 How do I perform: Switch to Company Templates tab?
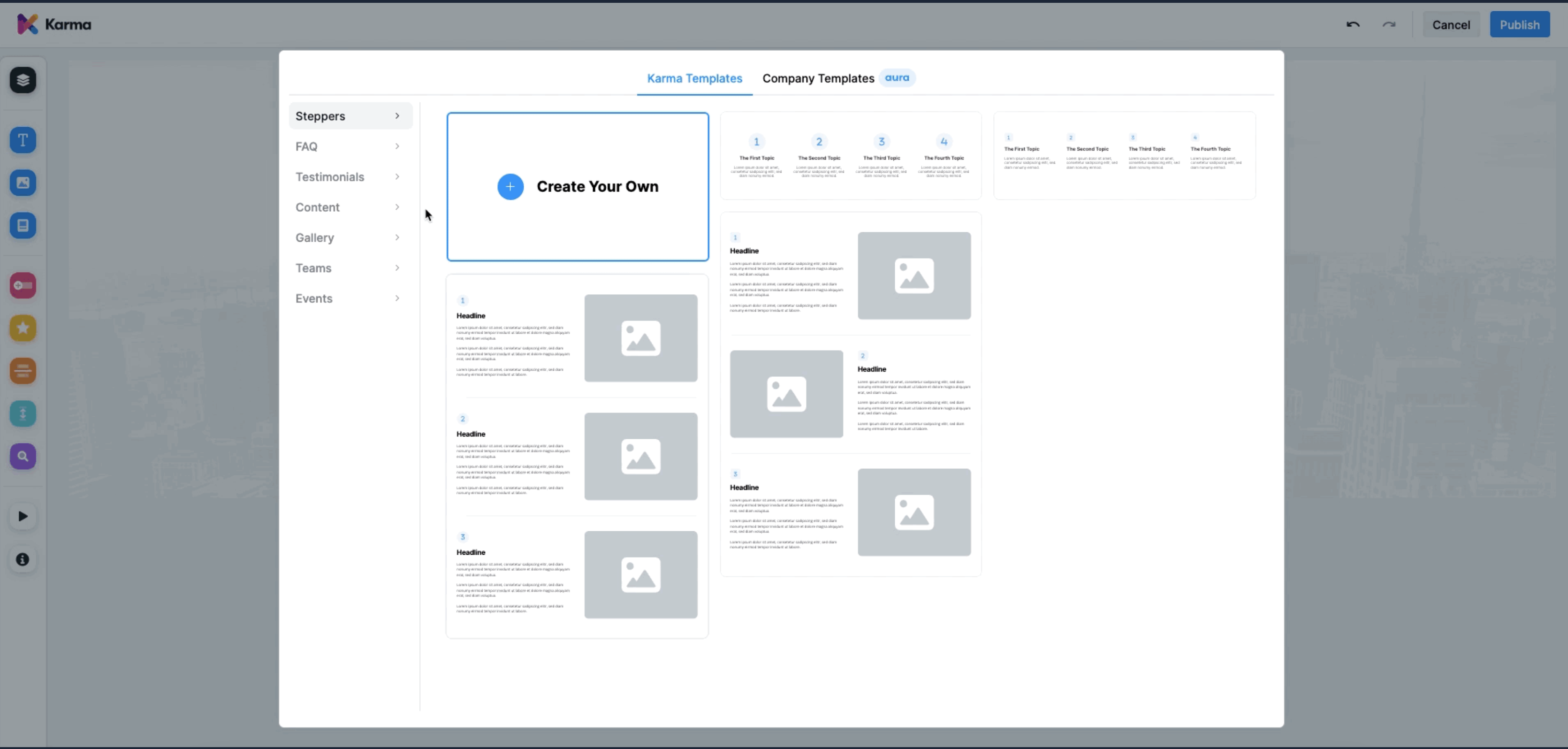coord(818,78)
